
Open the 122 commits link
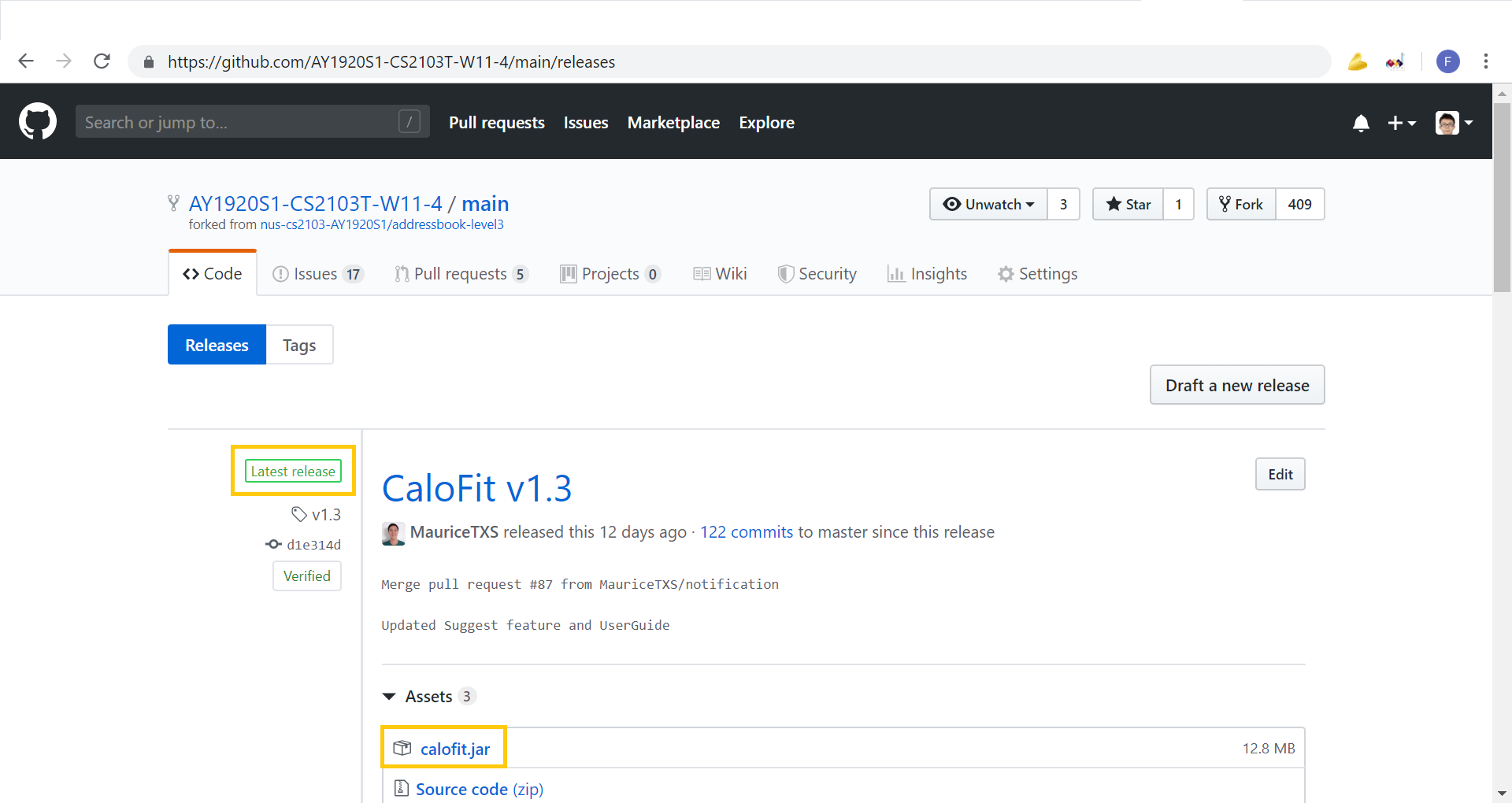pos(747,532)
